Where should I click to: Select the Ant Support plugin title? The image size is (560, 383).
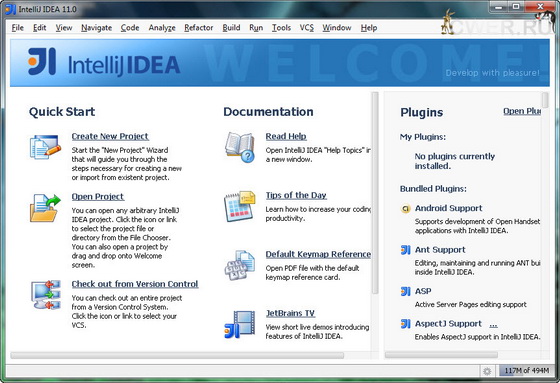440,250
